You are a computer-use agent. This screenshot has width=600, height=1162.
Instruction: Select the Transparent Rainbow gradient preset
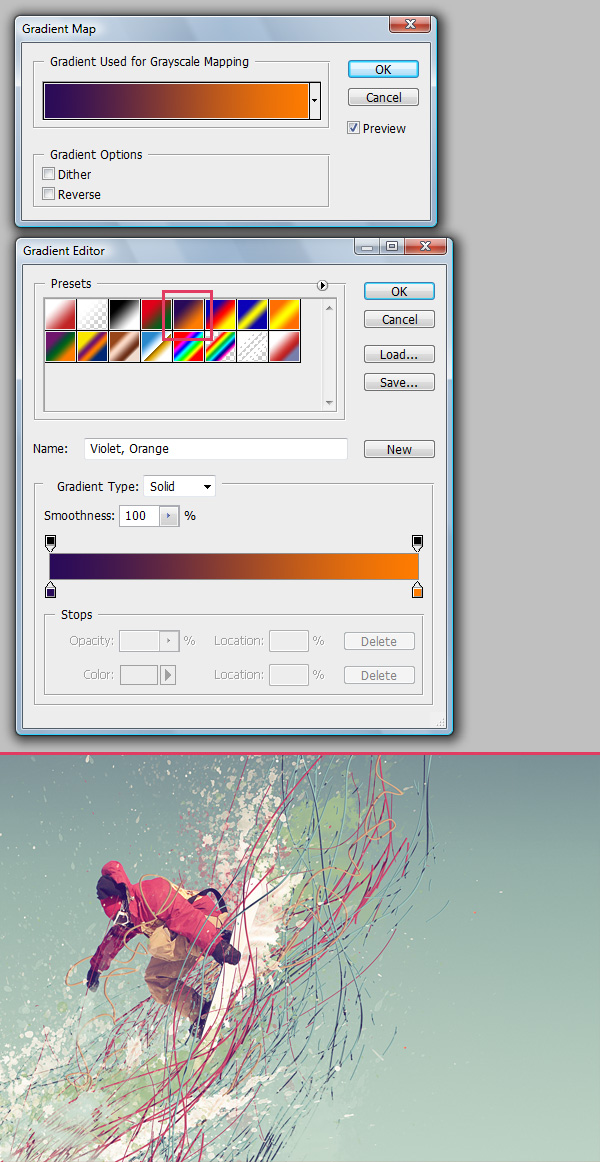pyautogui.click(x=220, y=346)
